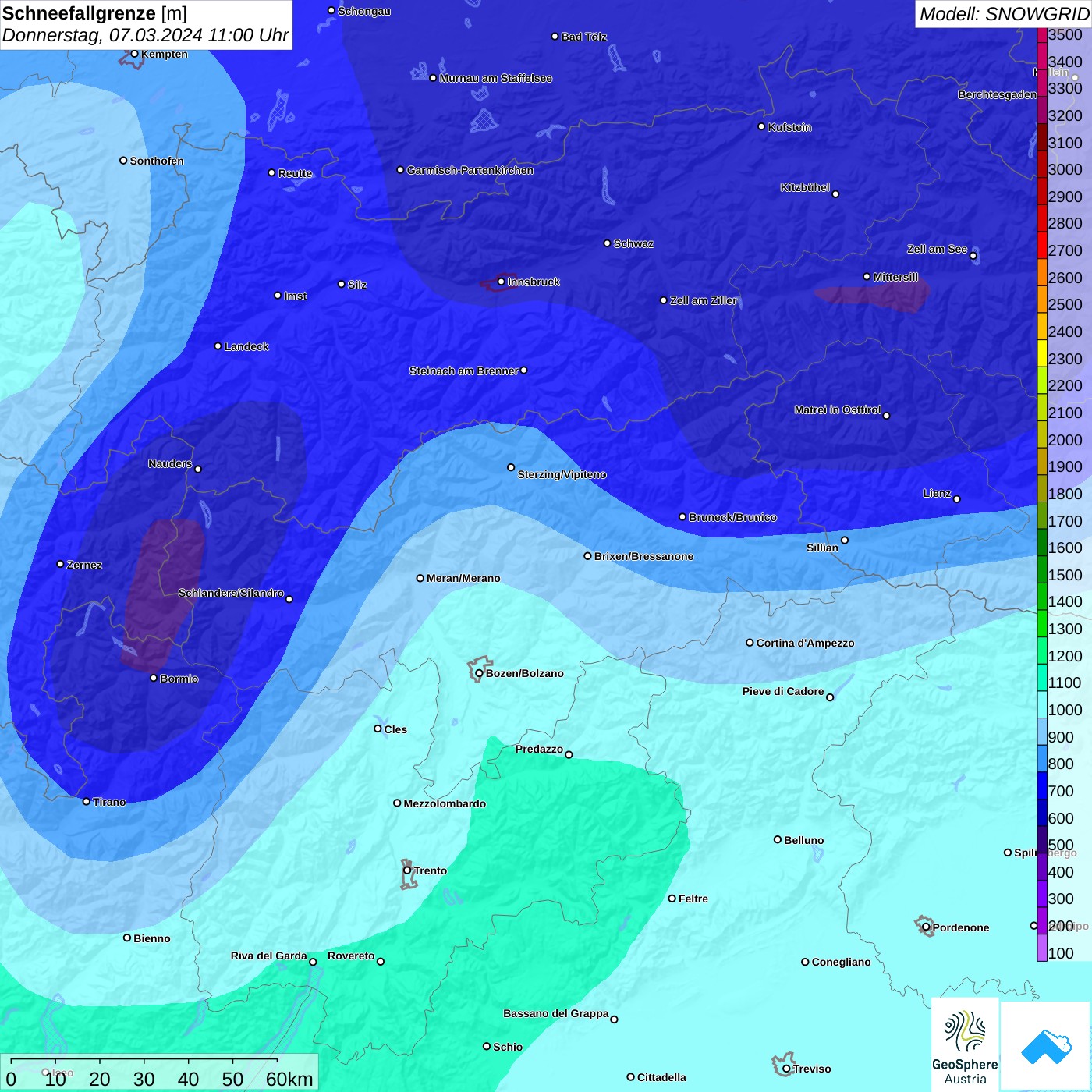Click the Steinach am Brenner label
The height and width of the screenshot is (1092, 1092).
click(x=464, y=370)
